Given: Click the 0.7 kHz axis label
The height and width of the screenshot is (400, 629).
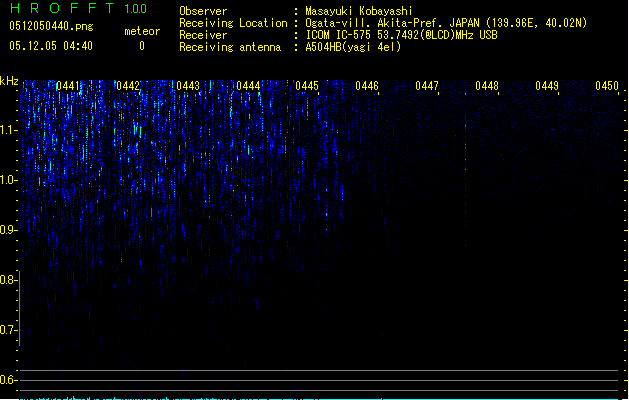Looking at the screenshot, I should coord(8,330).
